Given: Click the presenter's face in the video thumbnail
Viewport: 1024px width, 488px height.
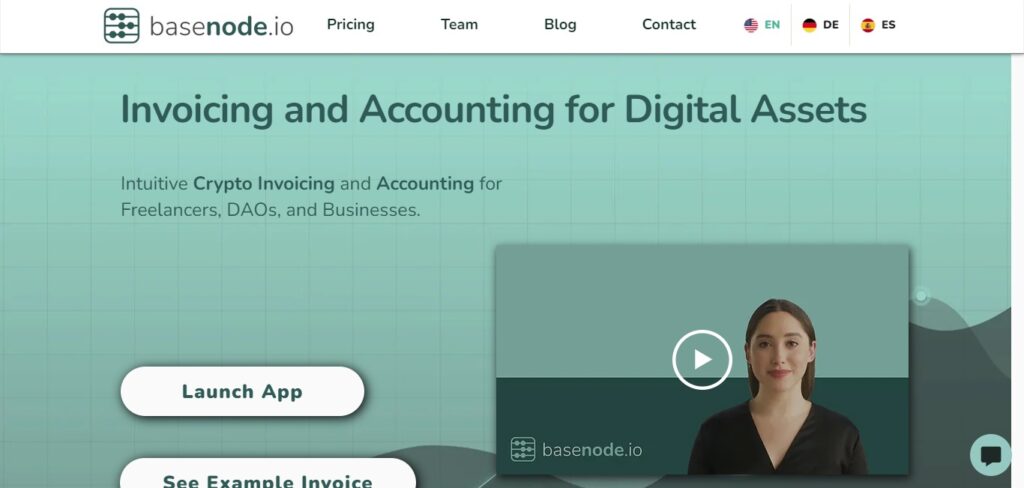Looking at the screenshot, I should [780, 347].
